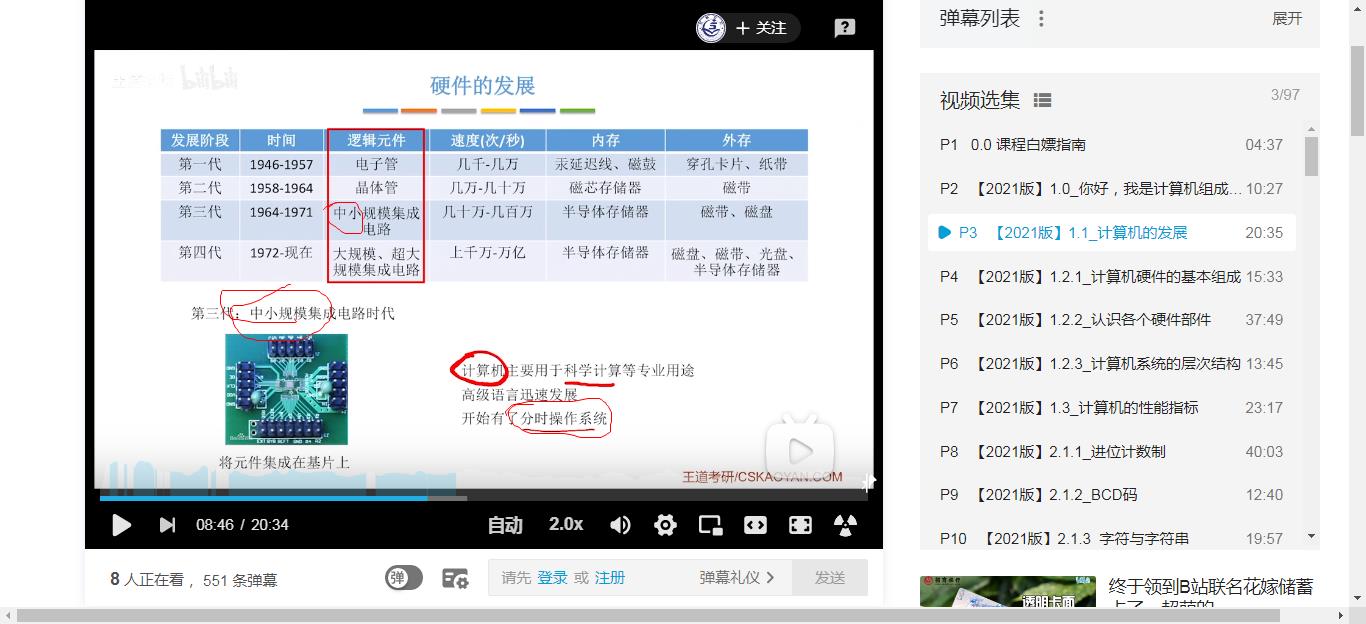Screen dimensions: 1366x624
Task: Select P9 2.1.2 BCD码
Action: (1111, 495)
